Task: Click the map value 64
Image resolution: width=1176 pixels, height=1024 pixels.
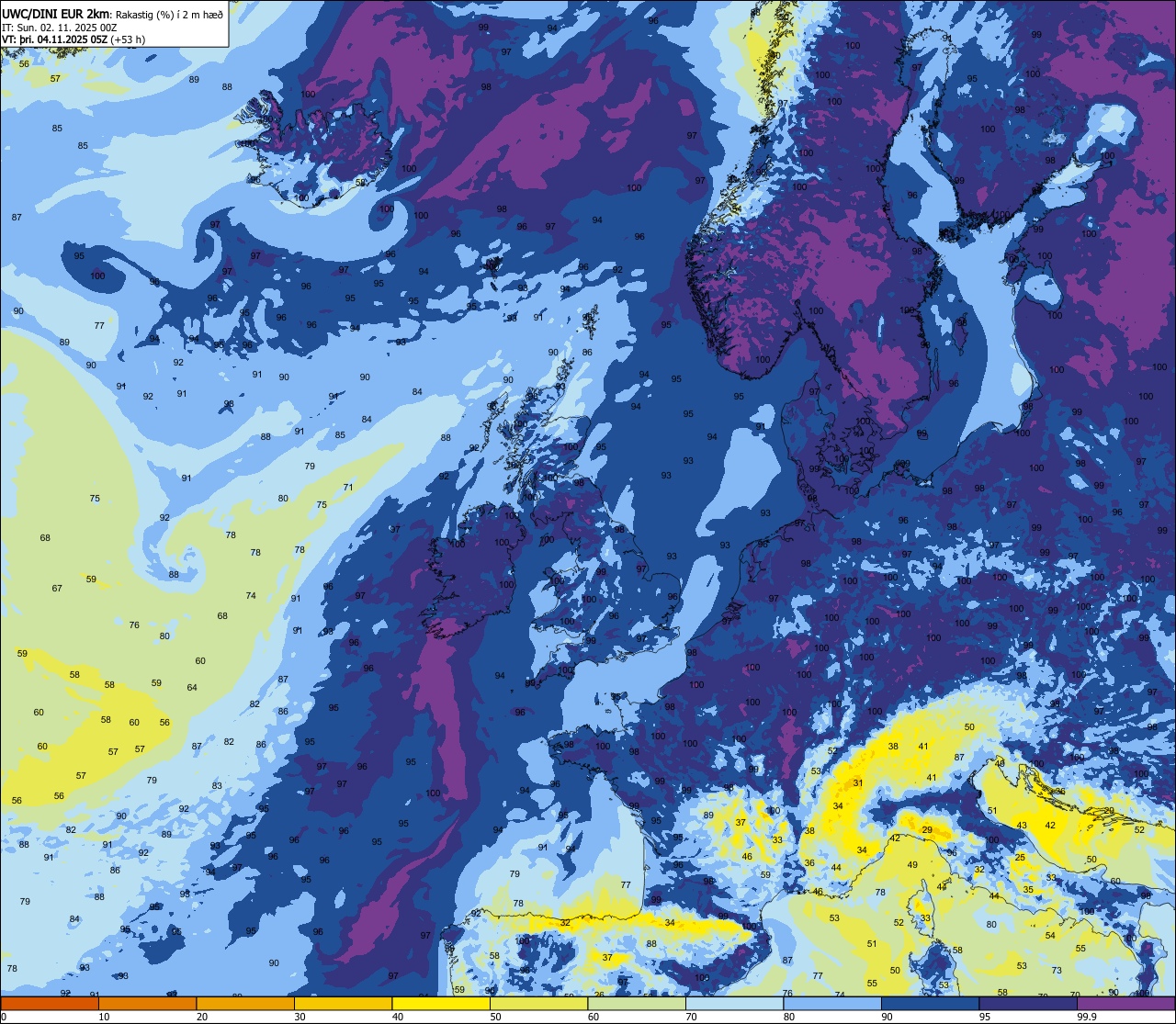Action: [x=192, y=687]
